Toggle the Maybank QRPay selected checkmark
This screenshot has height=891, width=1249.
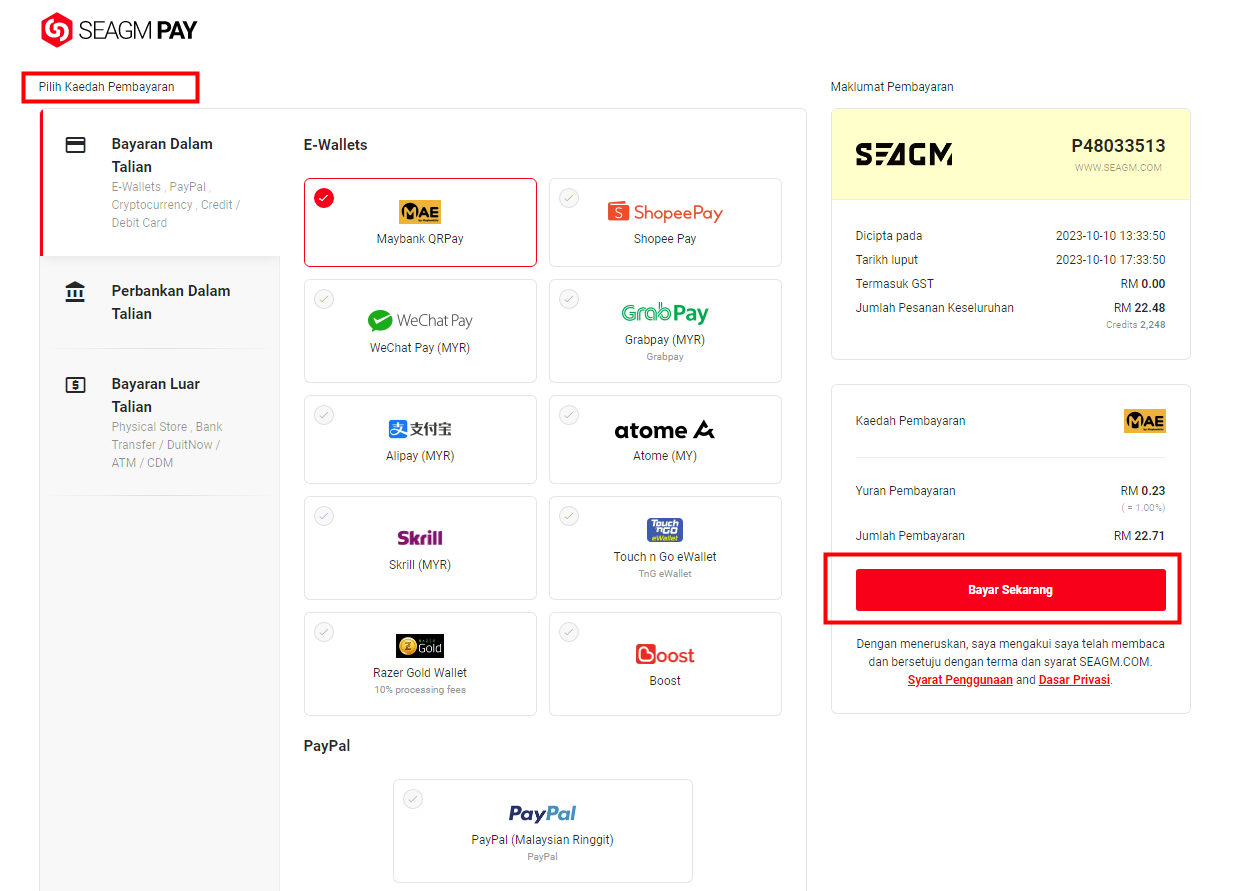(x=324, y=198)
